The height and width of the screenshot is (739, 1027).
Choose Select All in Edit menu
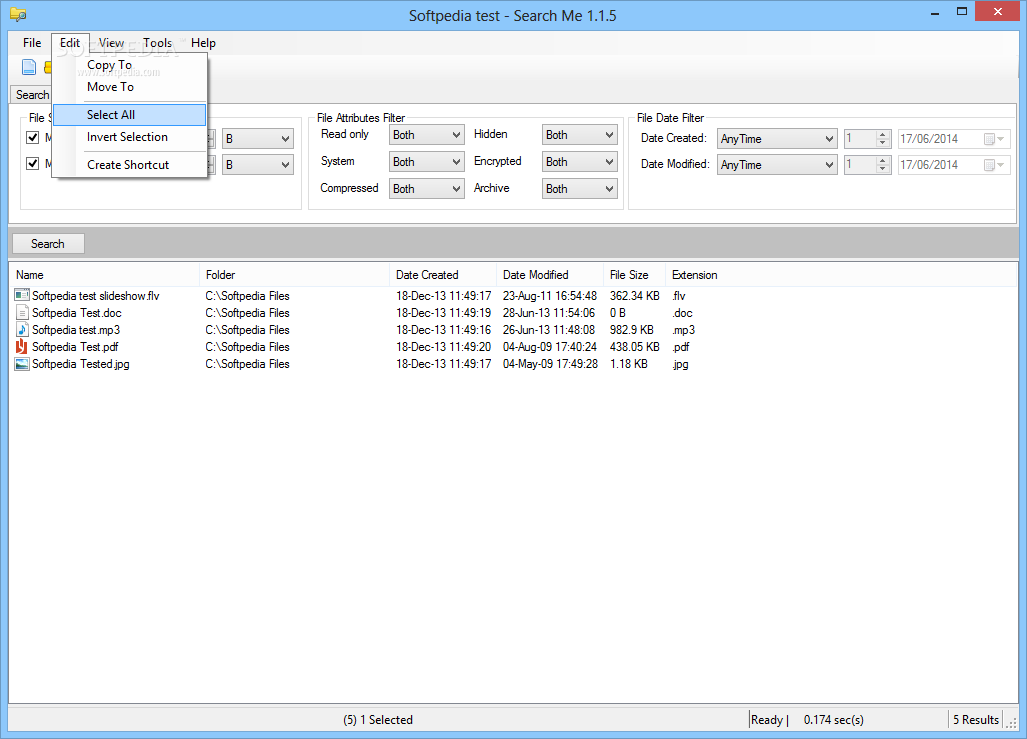point(130,115)
